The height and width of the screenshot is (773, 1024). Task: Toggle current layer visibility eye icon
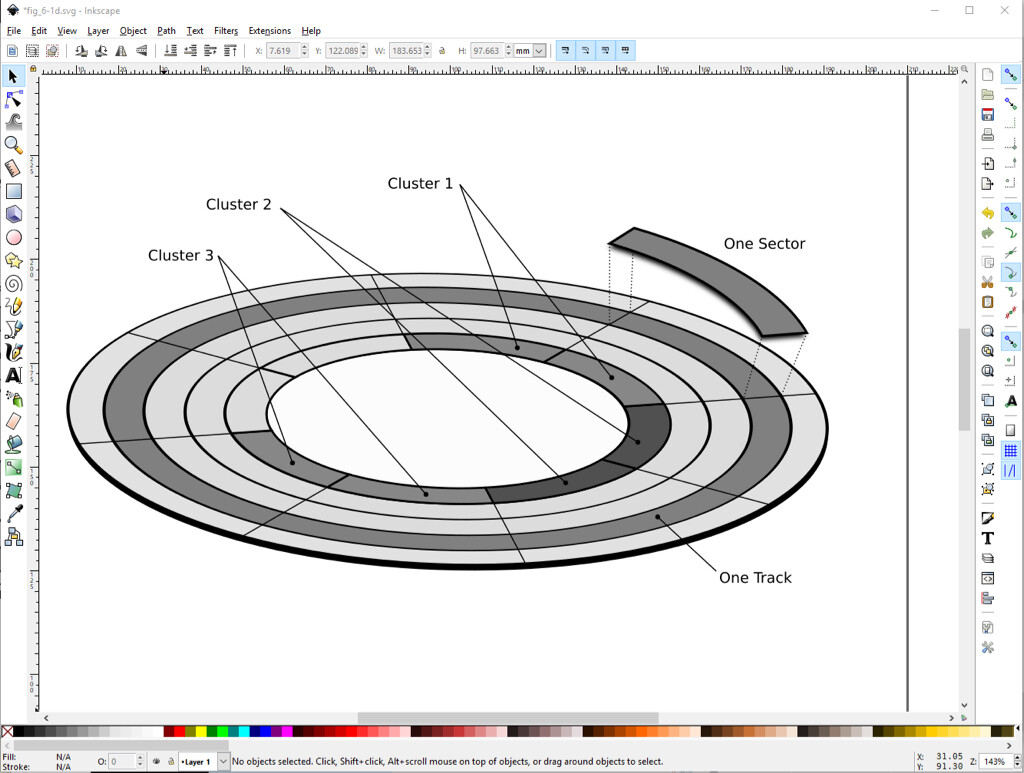(156, 762)
